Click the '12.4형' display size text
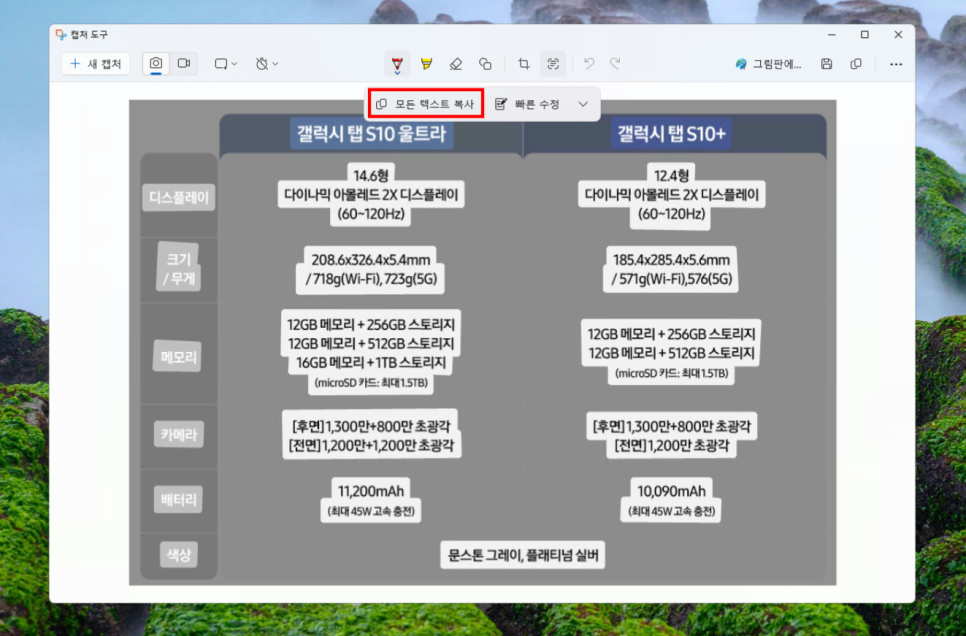 pos(672,175)
